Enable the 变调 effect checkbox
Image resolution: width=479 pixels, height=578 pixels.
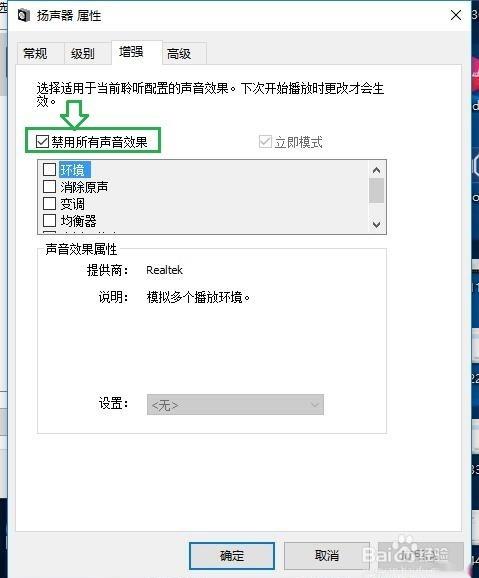tap(49, 203)
